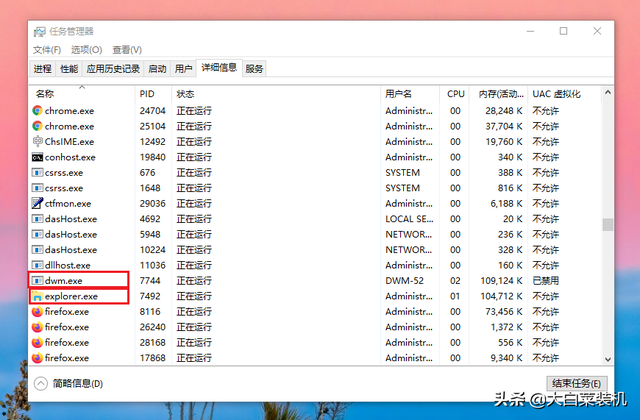This screenshot has width=640, height=420.
Task: Click the Firefox icon for PID 28168
Action: point(37,342)
